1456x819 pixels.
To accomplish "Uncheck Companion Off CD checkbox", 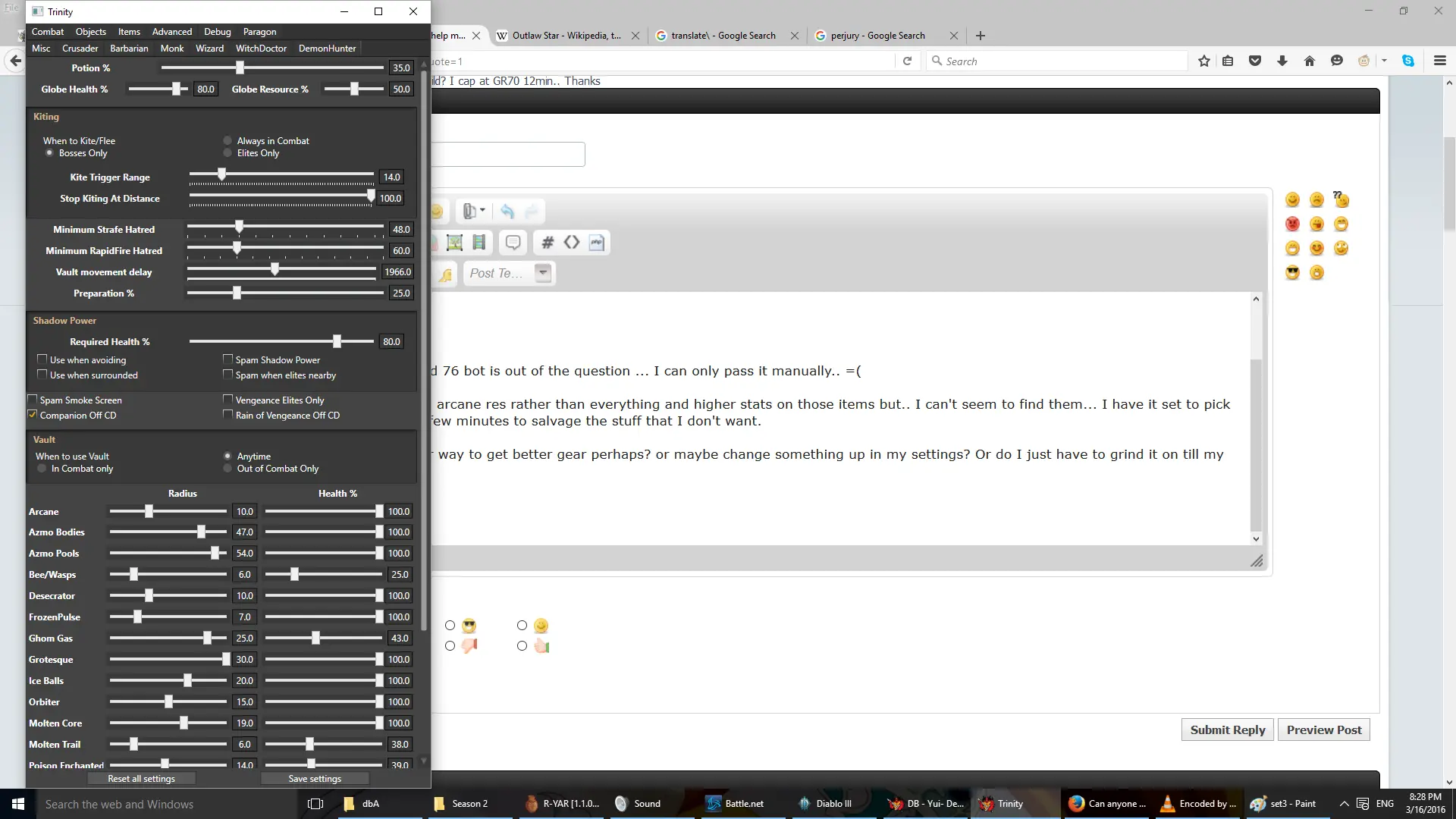I will pos(33,415).
